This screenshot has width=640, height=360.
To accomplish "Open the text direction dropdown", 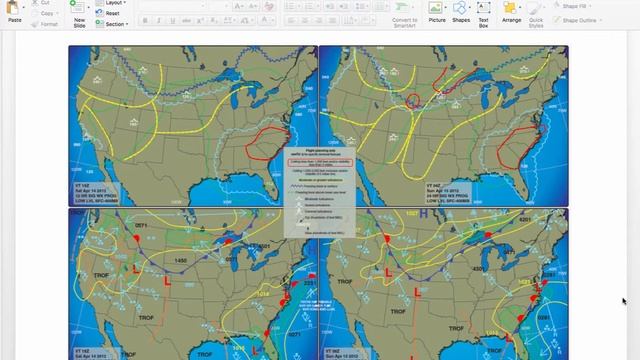I will tap(350, 20).
